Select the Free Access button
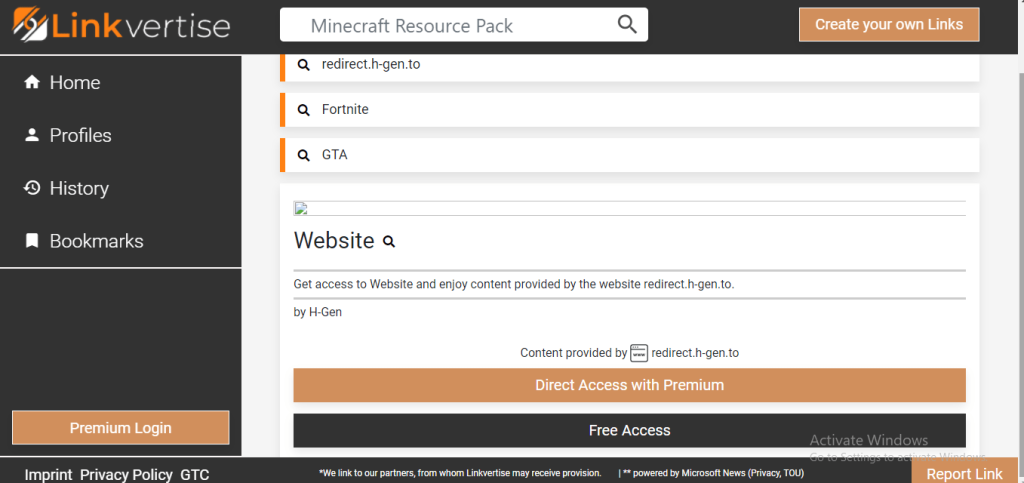The height and width of the screenshot is (483, 1024). point(630,431)
